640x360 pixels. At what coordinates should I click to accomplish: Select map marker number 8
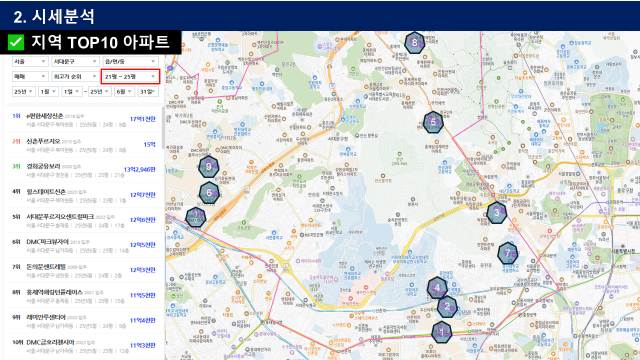coord(414,42)
